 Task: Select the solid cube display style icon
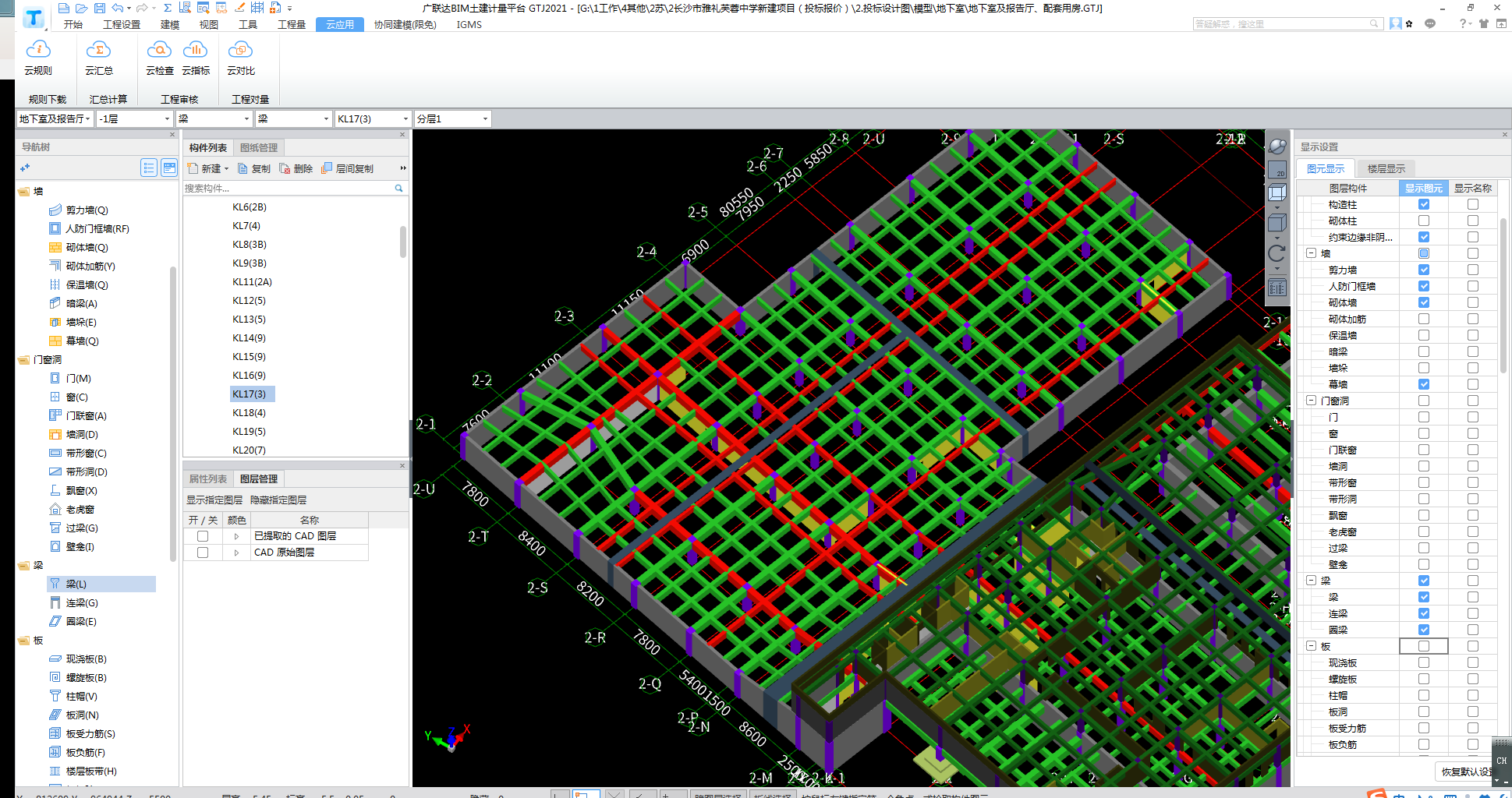pos(1277,224)
